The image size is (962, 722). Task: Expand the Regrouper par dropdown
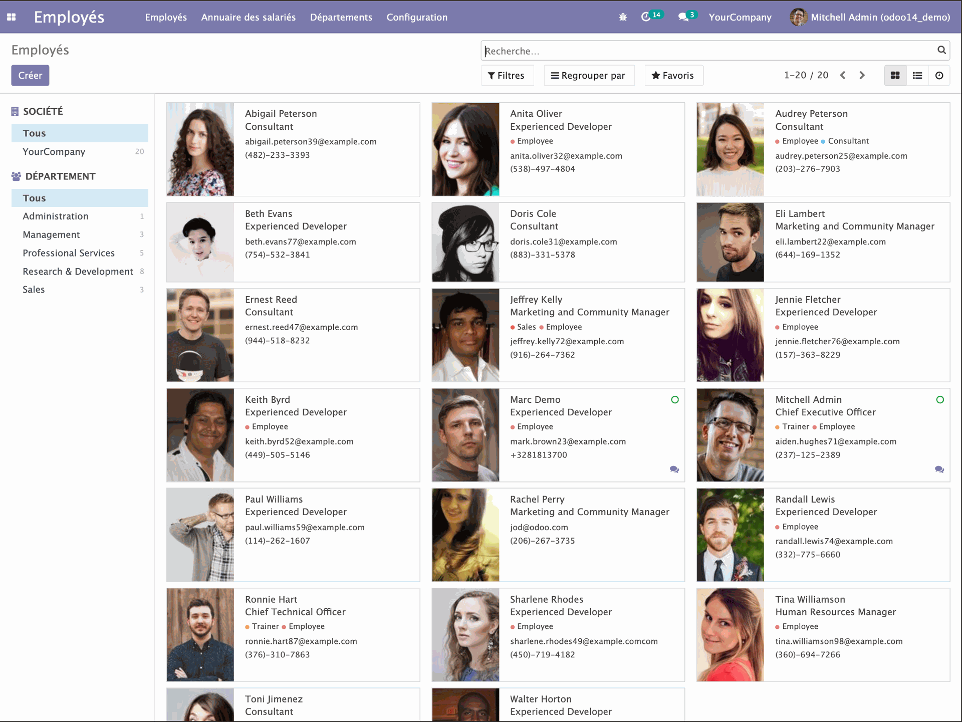(x=588, y=75)
